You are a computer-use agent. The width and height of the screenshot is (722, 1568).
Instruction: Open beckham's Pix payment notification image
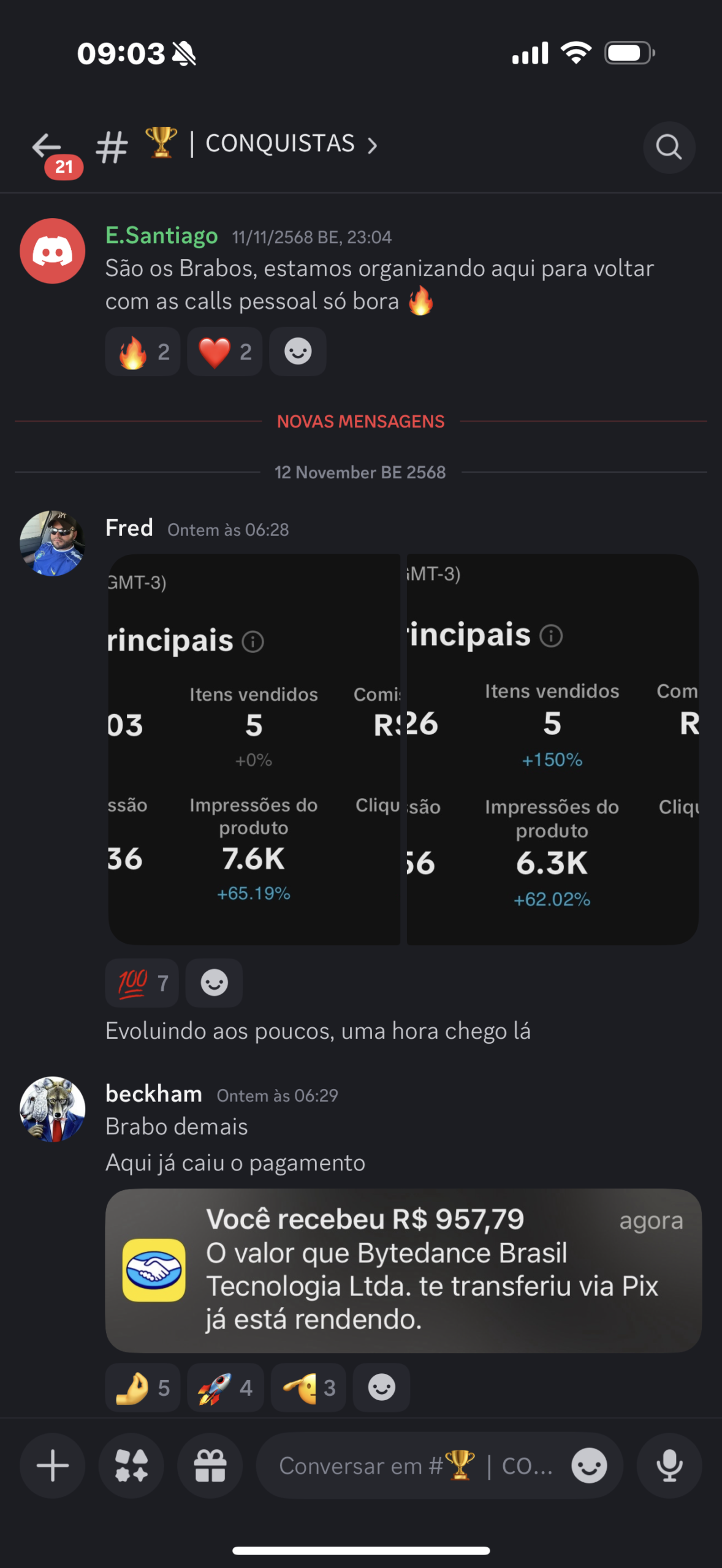tap(403, 1270)
